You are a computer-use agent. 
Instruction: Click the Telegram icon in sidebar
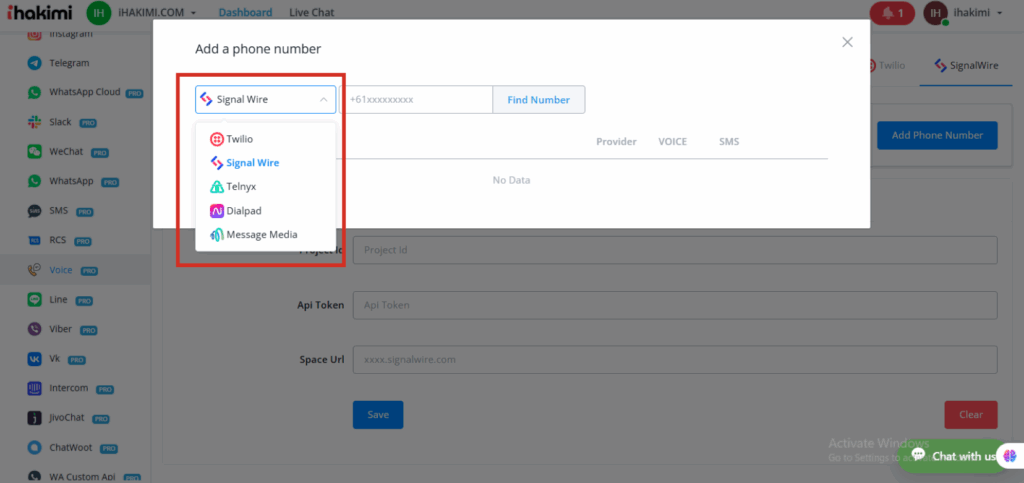[x=35, y=63]
